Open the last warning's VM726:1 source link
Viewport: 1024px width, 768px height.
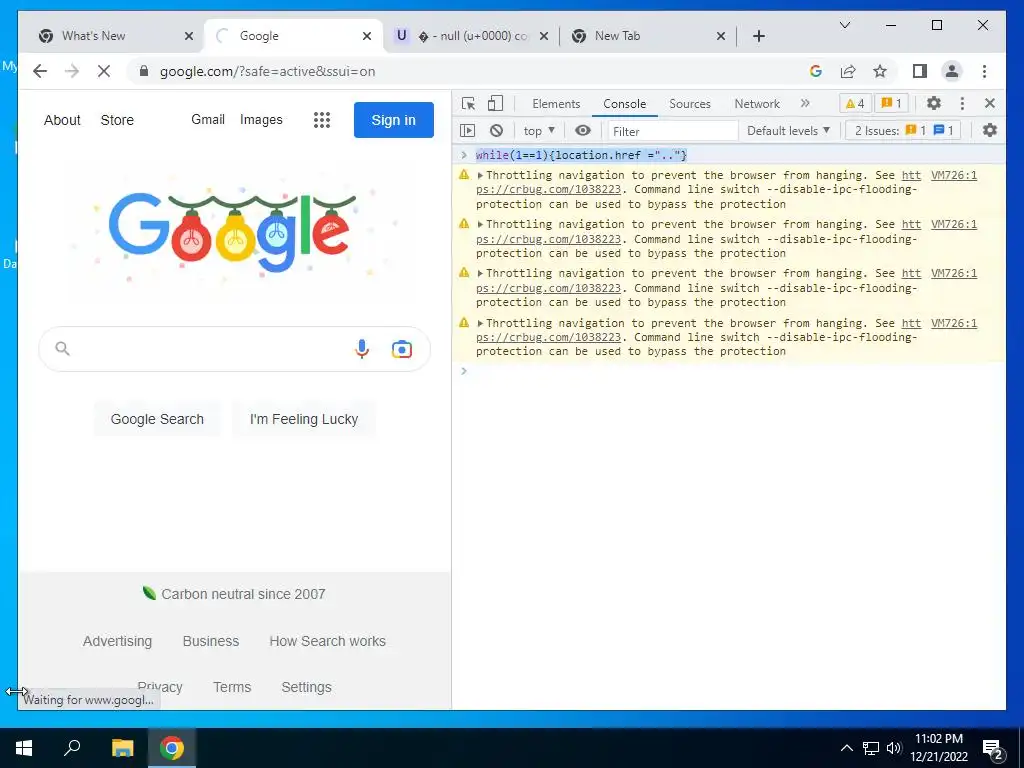coord(953,323)
